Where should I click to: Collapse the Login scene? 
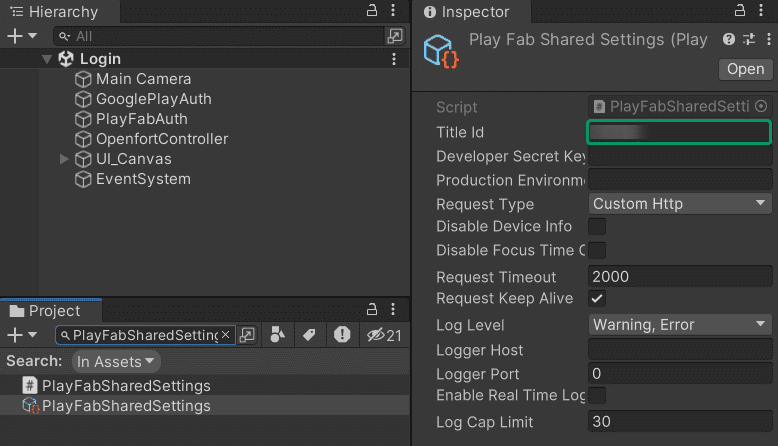click(47, 59)
